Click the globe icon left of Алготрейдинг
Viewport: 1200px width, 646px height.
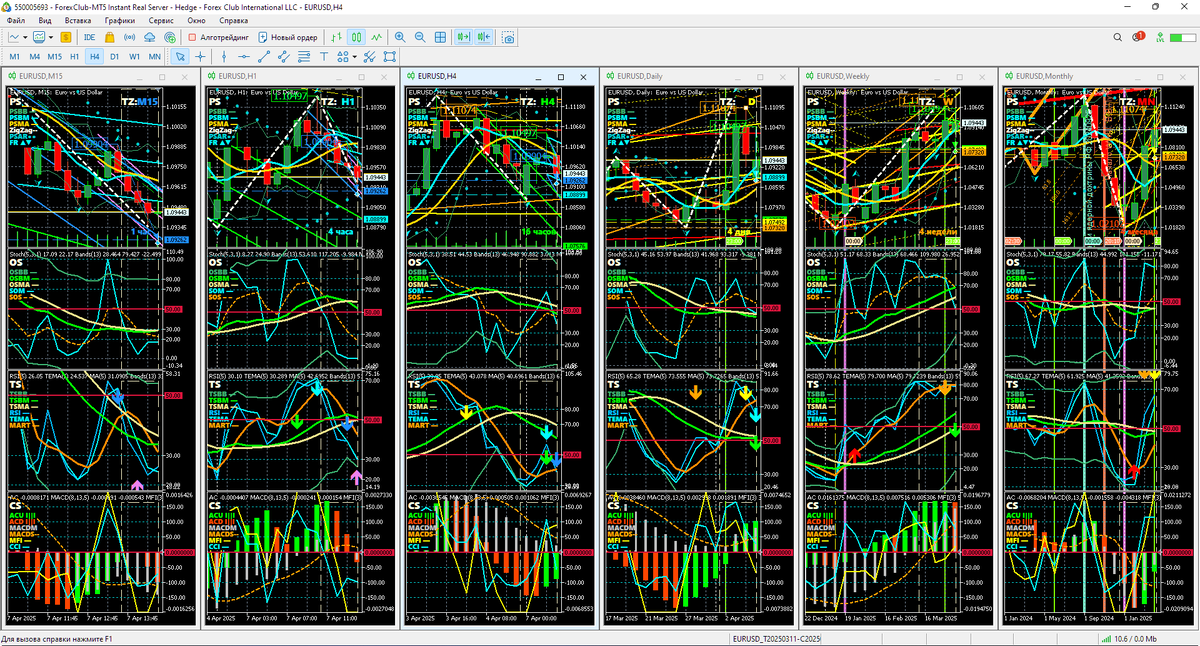[170, 37]
